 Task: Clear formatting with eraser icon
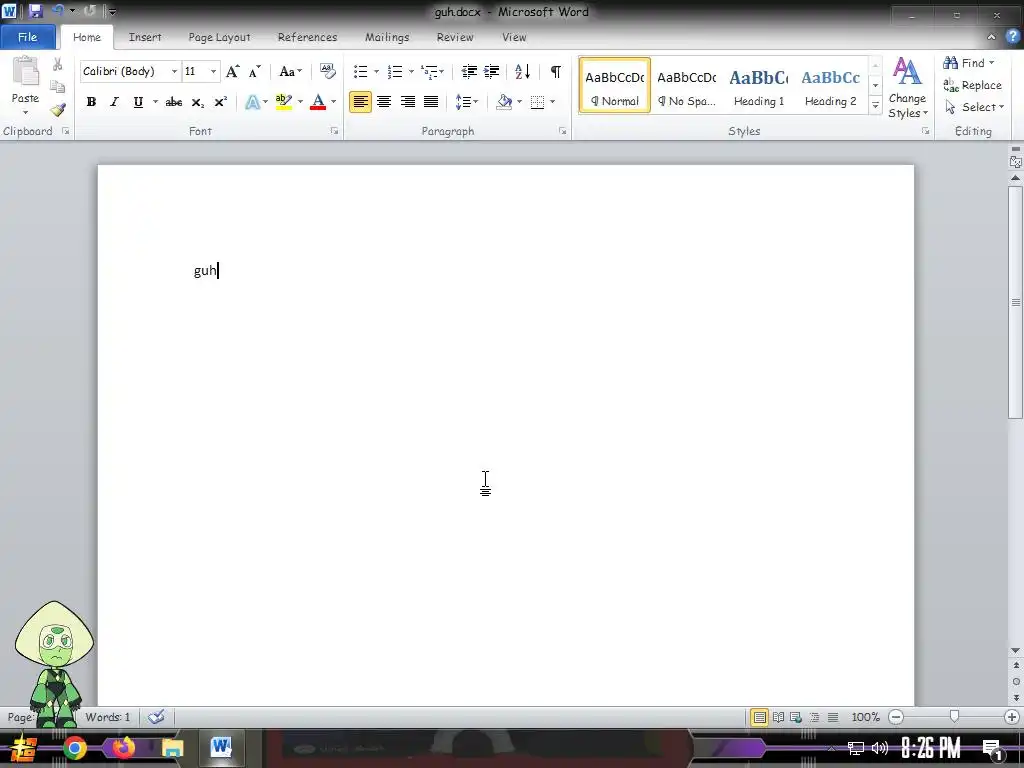327,71
